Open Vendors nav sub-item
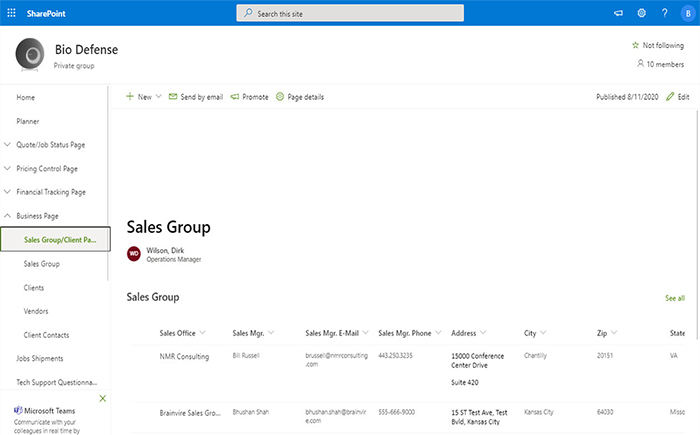Viewport: 700px width, 435px height. 36,311
